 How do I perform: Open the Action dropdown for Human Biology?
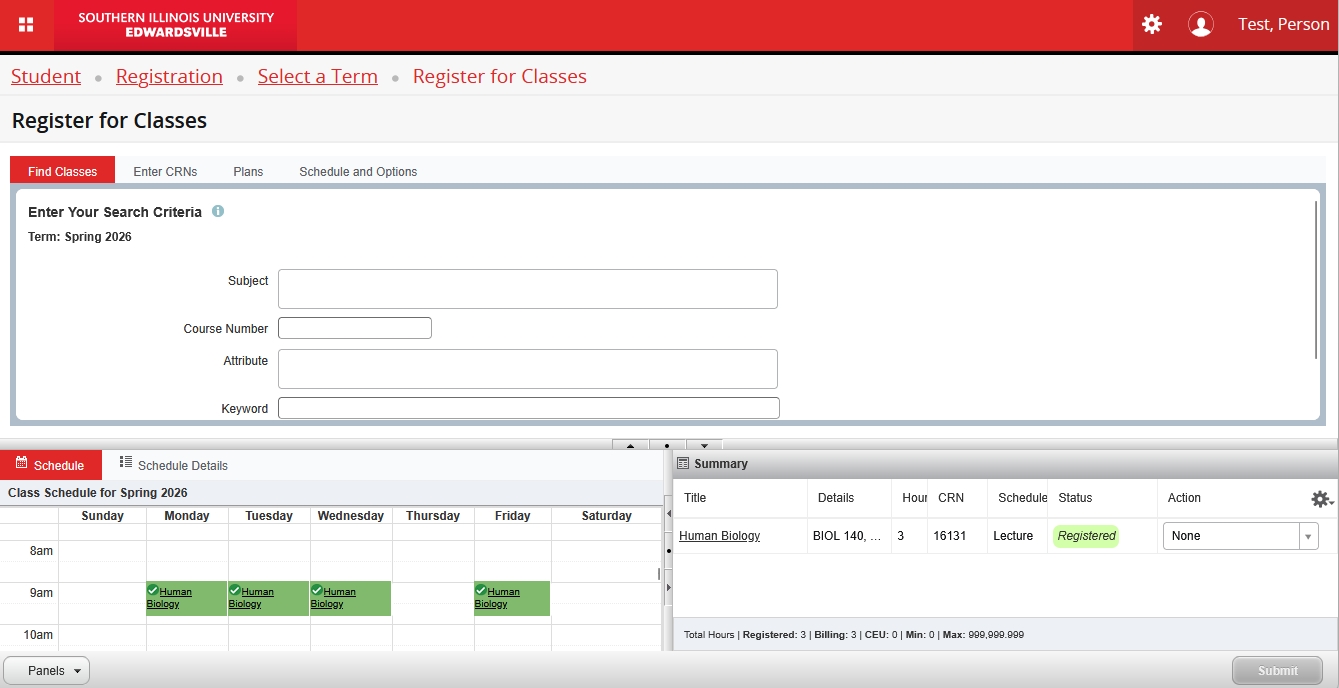pyautogui.click(x=1239, y=536)
